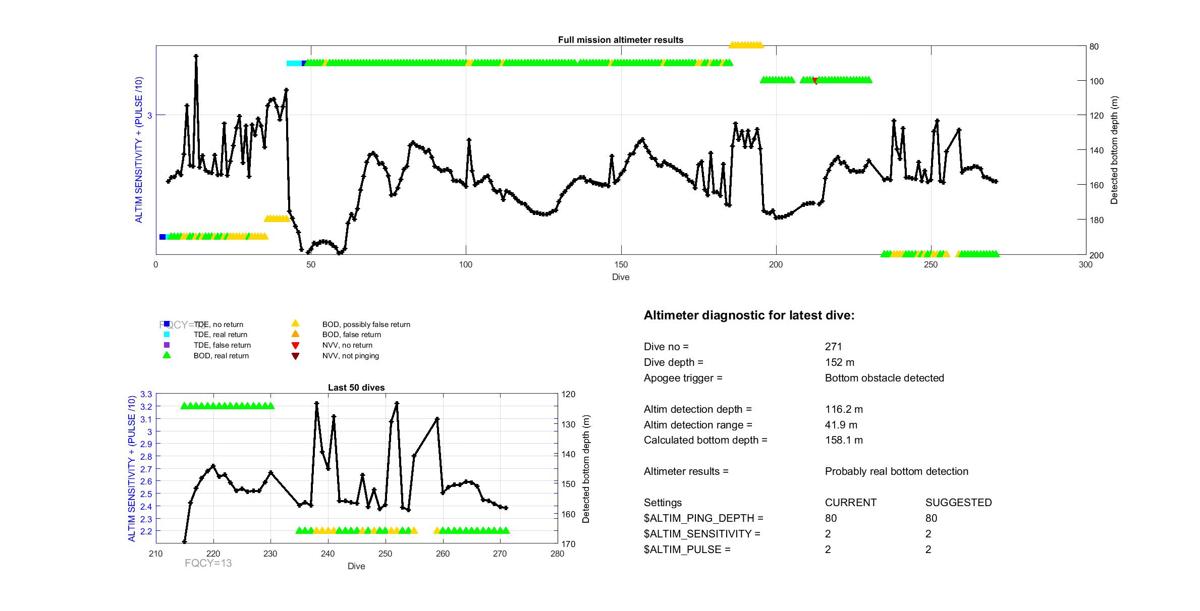Click the 'CURRENT' column header
Screen dimensions: 1200x611
click(851, 502)
